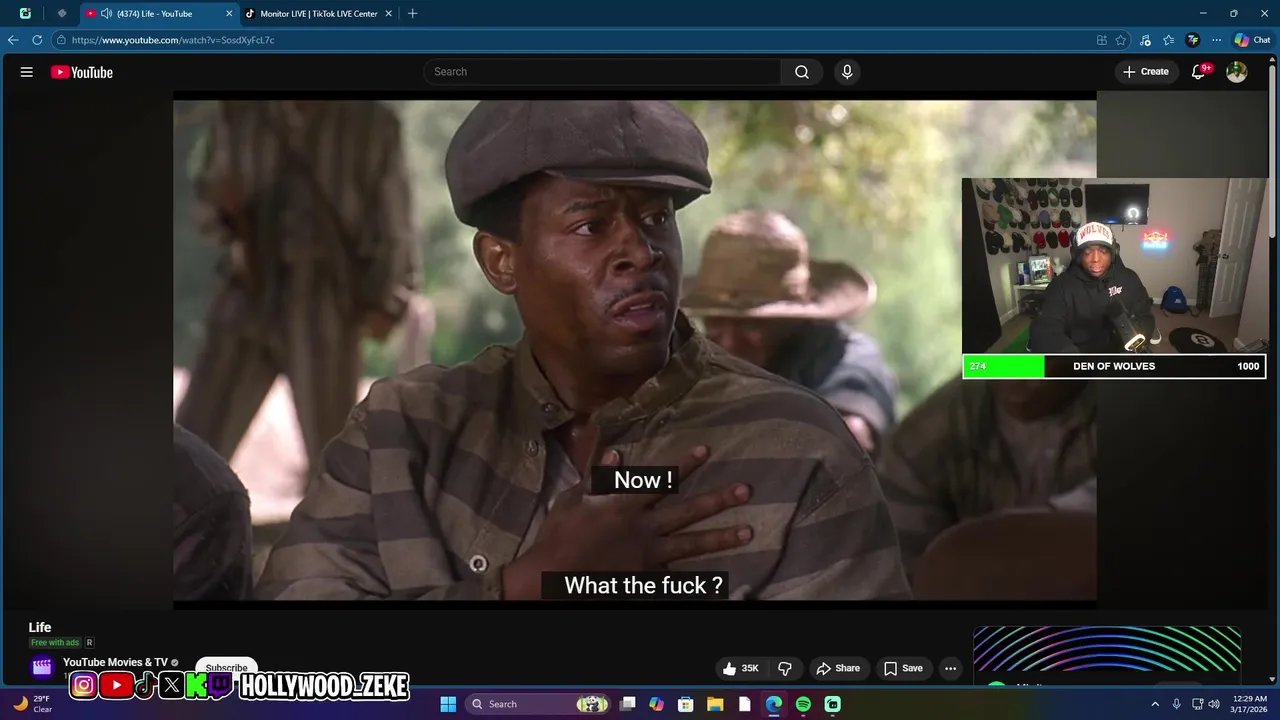Screen dimensions: 1280x720
Task: Open Copilot Chat button
Action: (x=1252, y=40)
